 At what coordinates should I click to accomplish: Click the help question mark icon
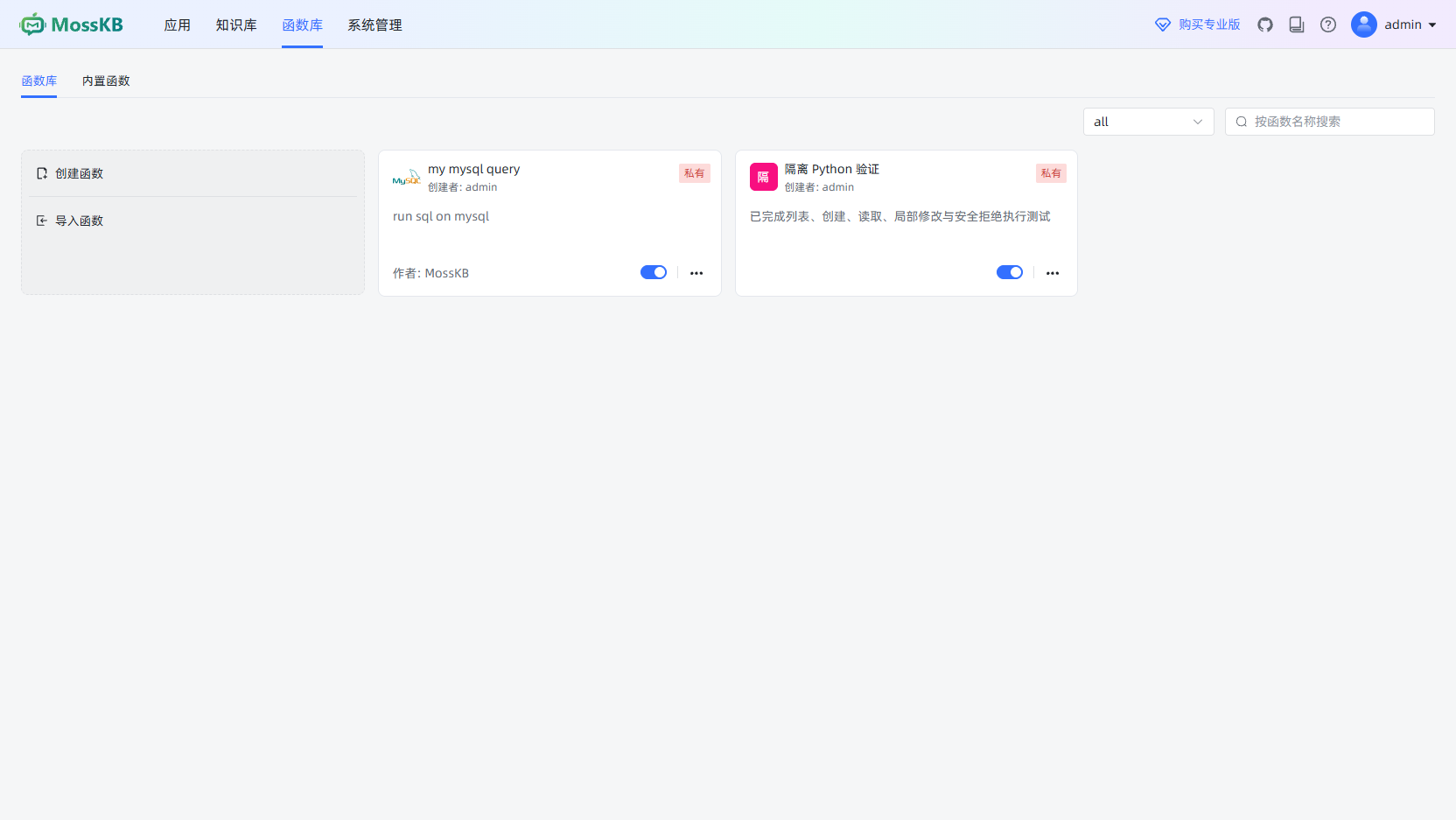point(1328,25)
